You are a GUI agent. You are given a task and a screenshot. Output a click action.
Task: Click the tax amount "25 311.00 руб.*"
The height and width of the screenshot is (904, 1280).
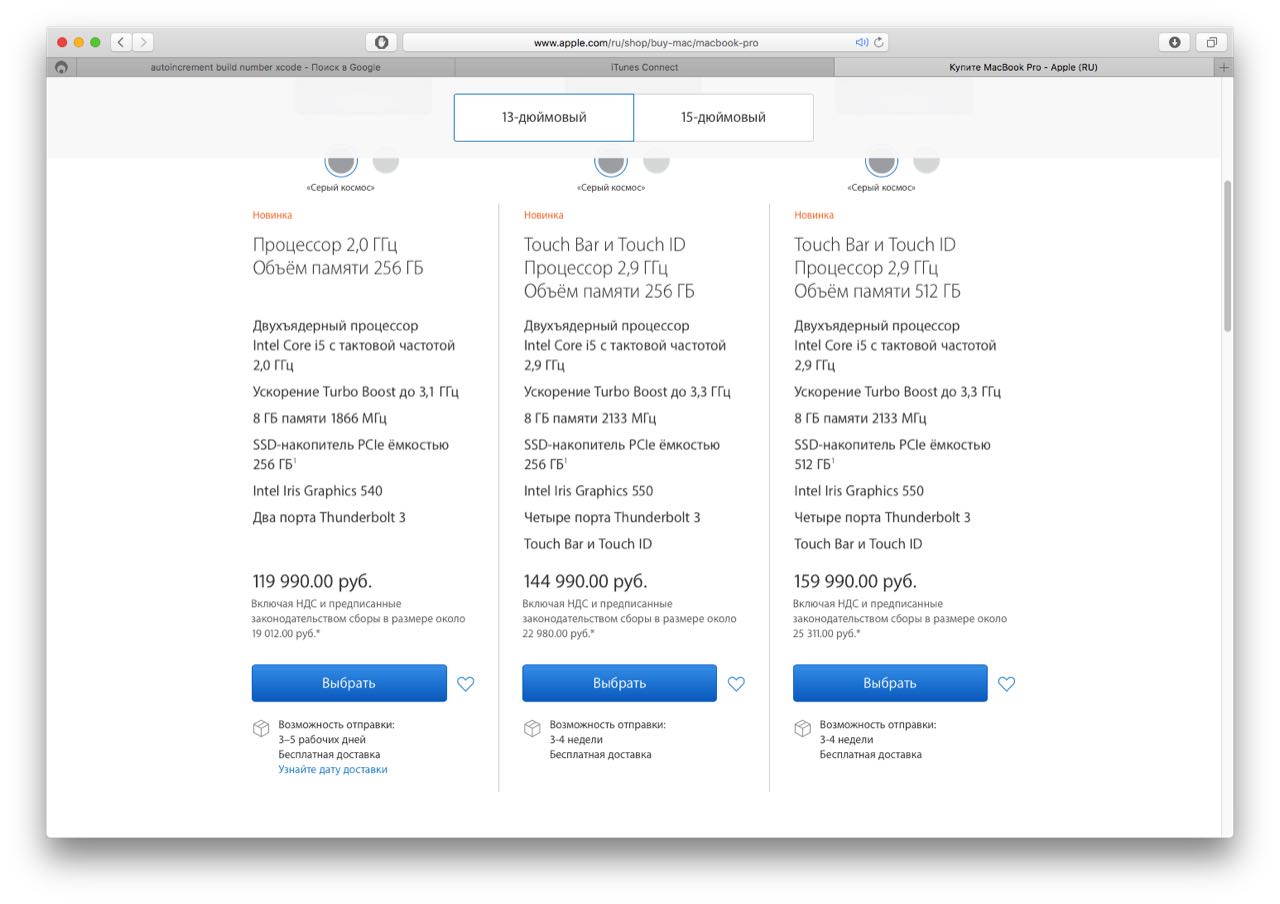tap(828, 633)
